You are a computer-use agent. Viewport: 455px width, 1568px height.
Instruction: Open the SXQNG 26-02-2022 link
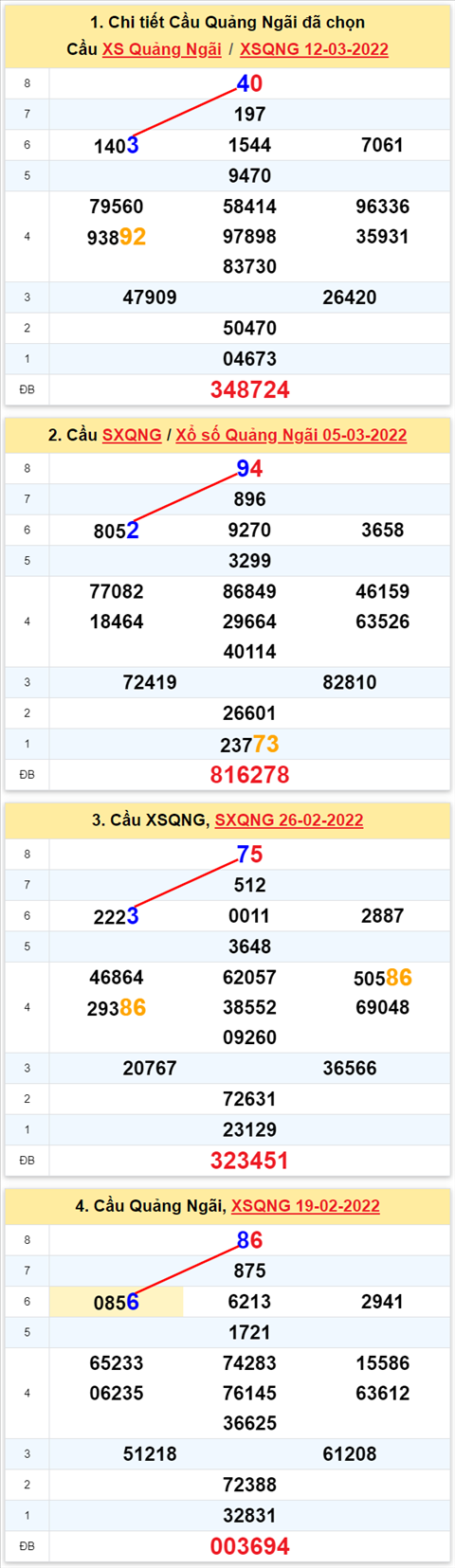click(289, 820)
